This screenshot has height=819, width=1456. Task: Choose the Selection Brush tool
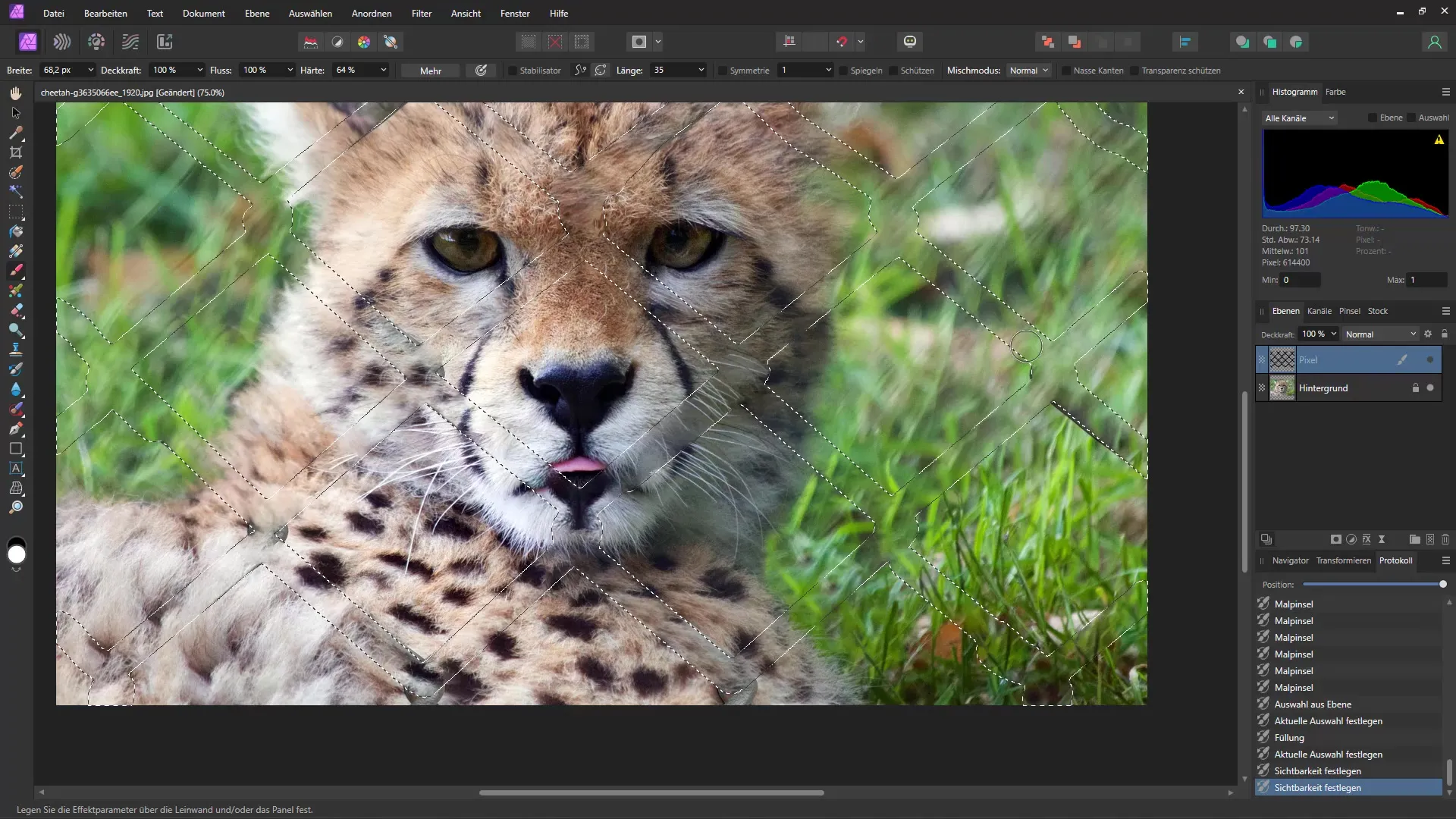[x=16, y=171]
